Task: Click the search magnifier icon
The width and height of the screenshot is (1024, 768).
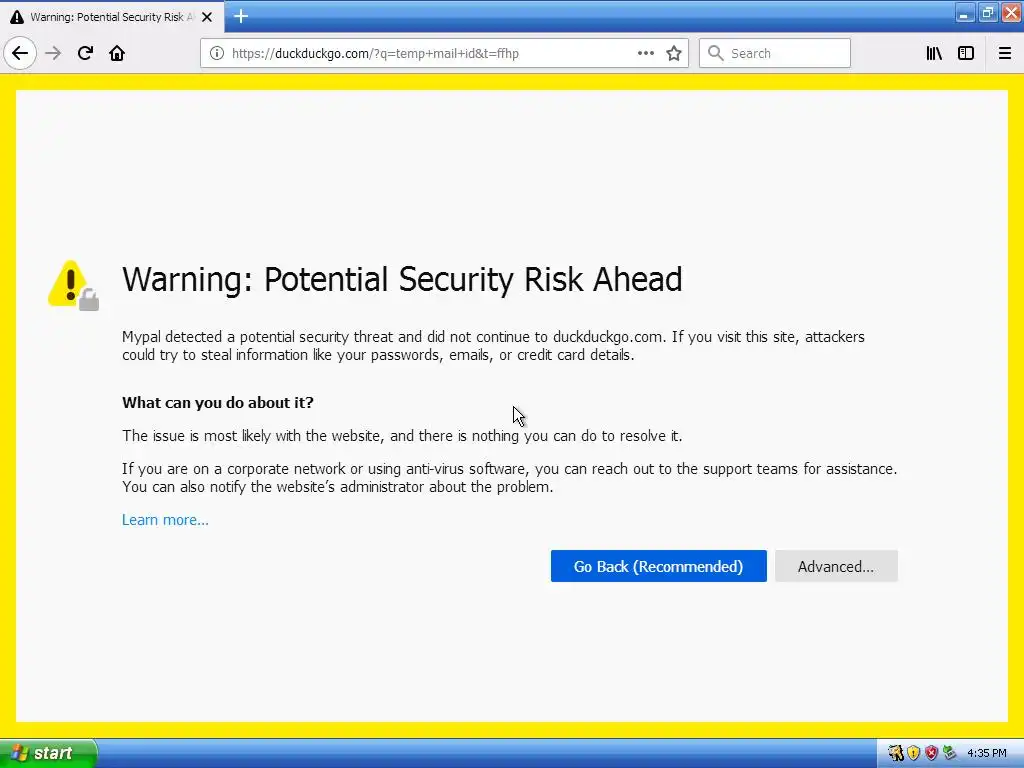Action: pos(716,54)
